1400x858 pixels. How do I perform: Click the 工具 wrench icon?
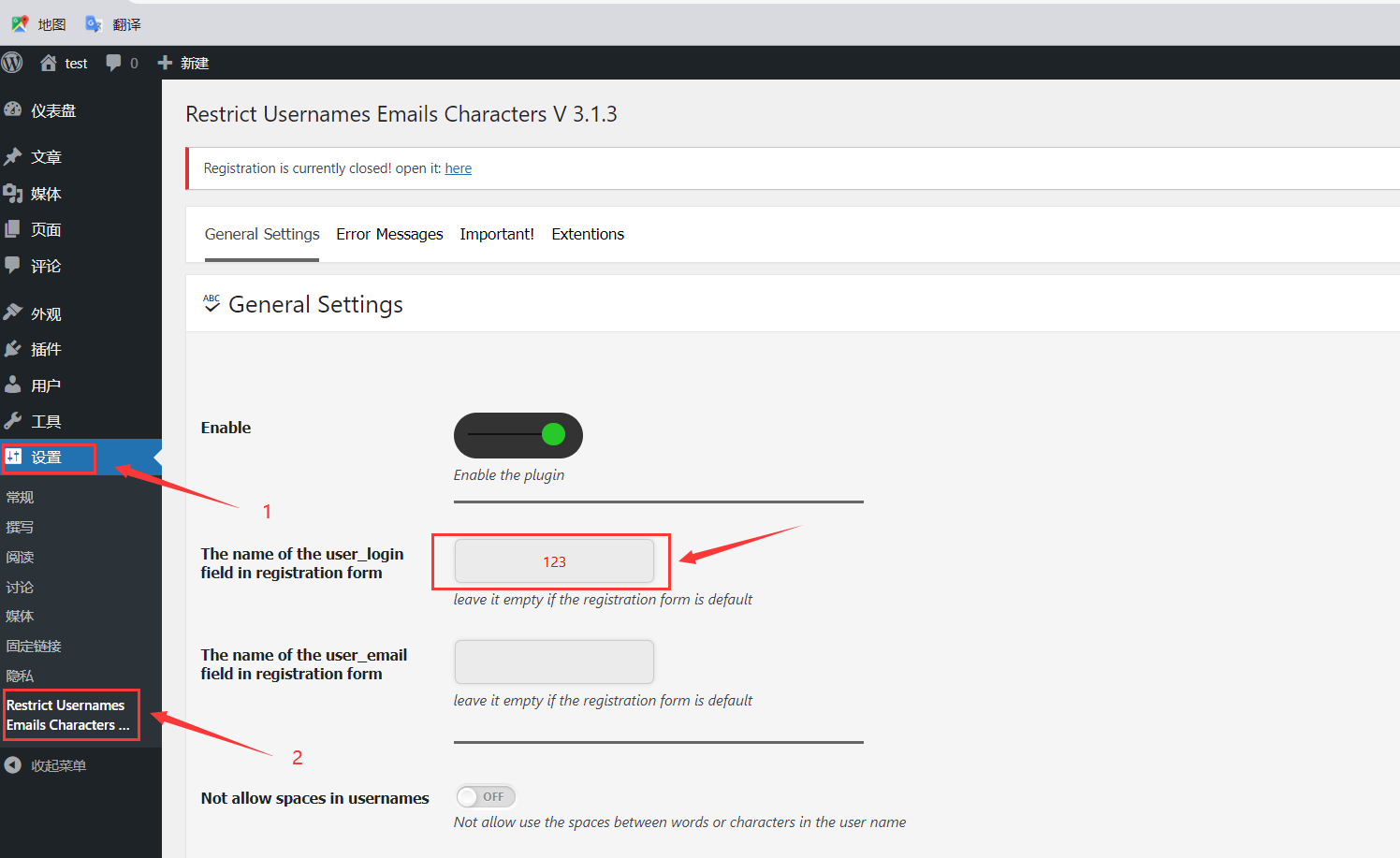(13, 421)
